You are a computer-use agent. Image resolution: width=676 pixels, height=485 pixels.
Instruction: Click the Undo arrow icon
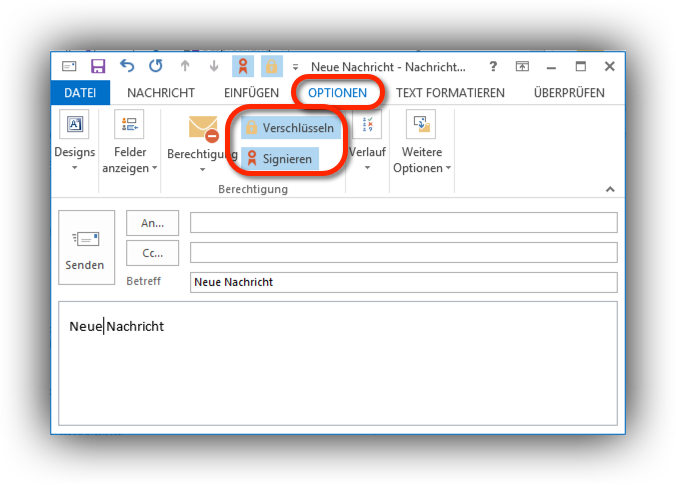[x=127, y=66]
